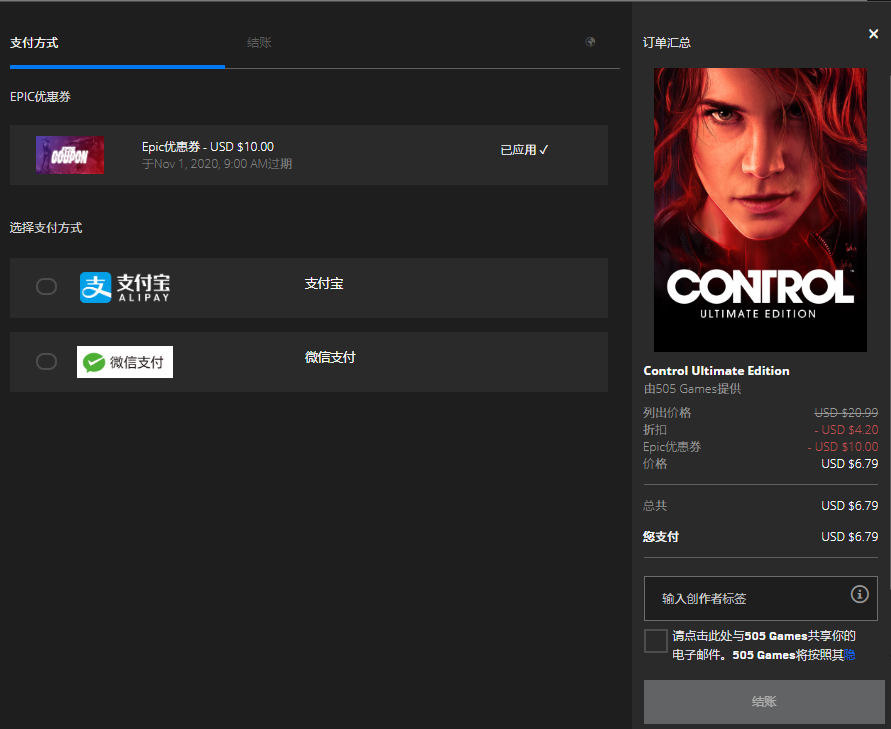Check the share email with 505 Games box

tap(656, 640)
